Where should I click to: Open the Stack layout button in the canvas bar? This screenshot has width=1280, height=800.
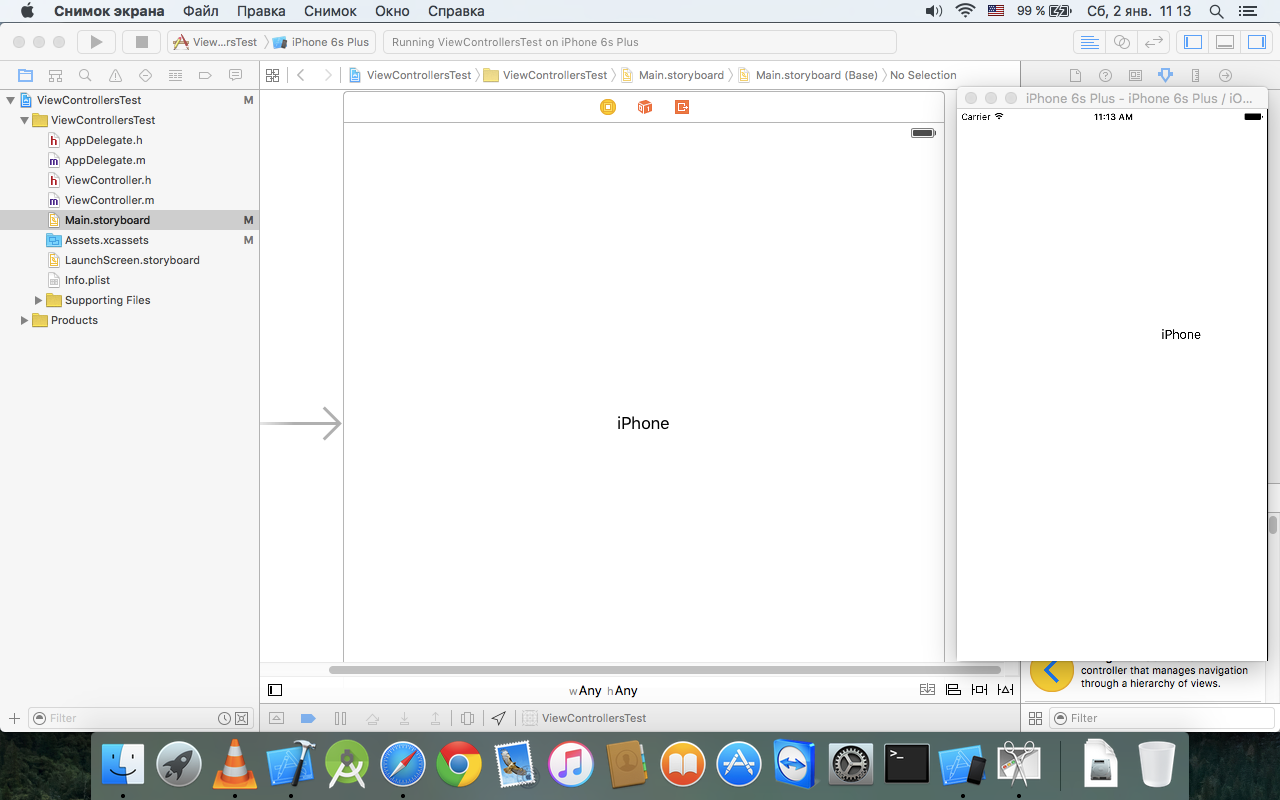(x=927, y=690)
